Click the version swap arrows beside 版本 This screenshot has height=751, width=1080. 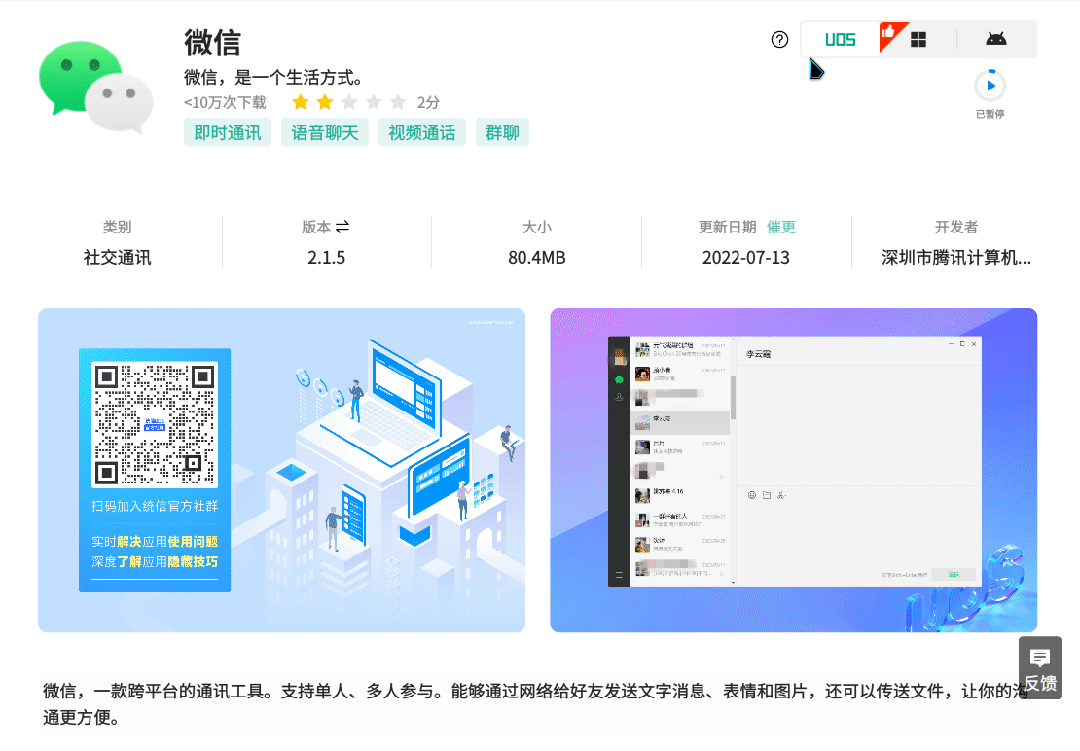[x=344, y=226]
